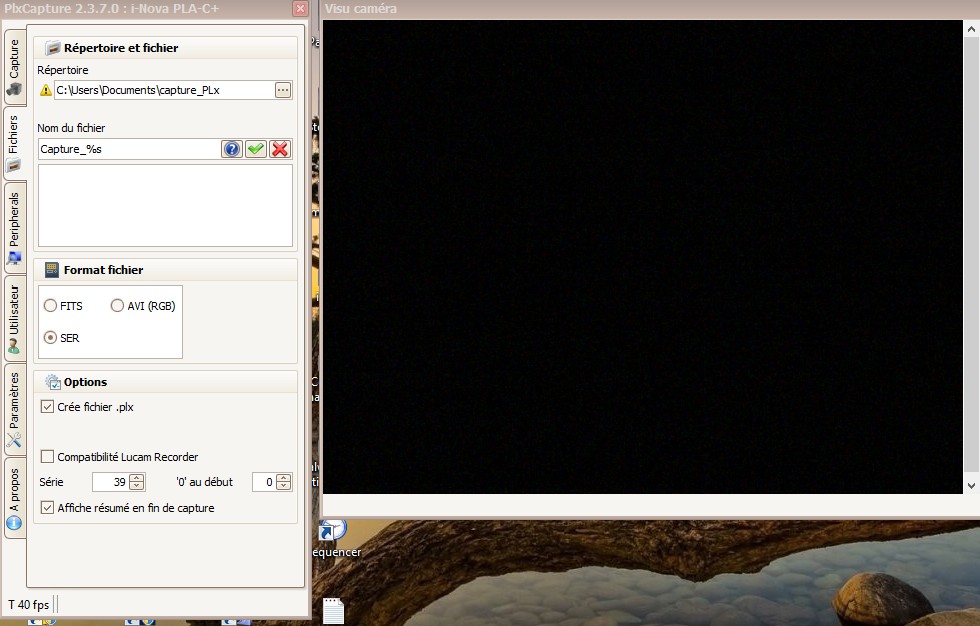This screenshot has width=980, height=626.
Task: Cancel file name with red X icon
Action: (x=280, y=149)
